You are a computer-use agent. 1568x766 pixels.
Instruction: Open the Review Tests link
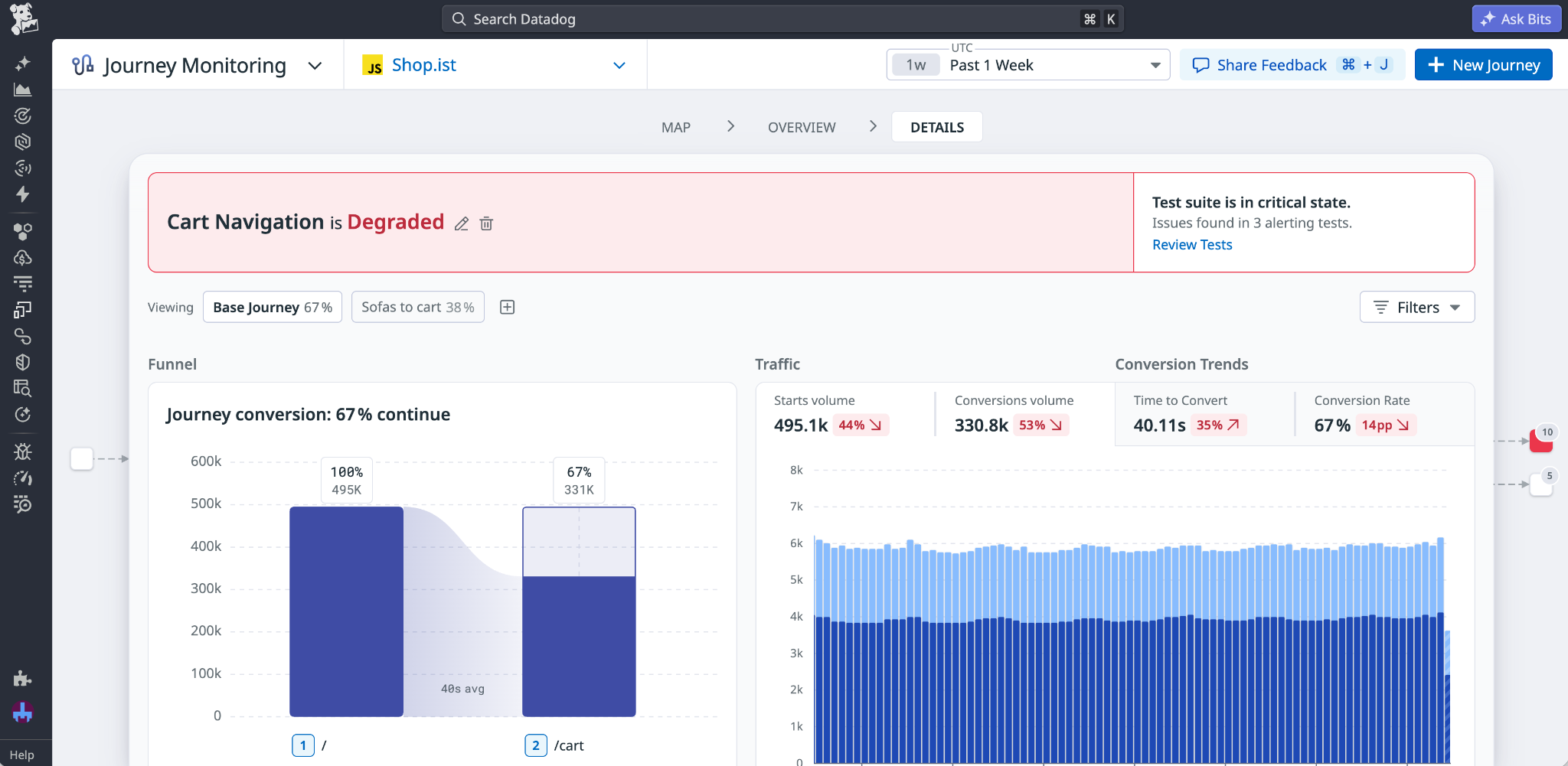pyautogui.click(x=1192, y=245)
